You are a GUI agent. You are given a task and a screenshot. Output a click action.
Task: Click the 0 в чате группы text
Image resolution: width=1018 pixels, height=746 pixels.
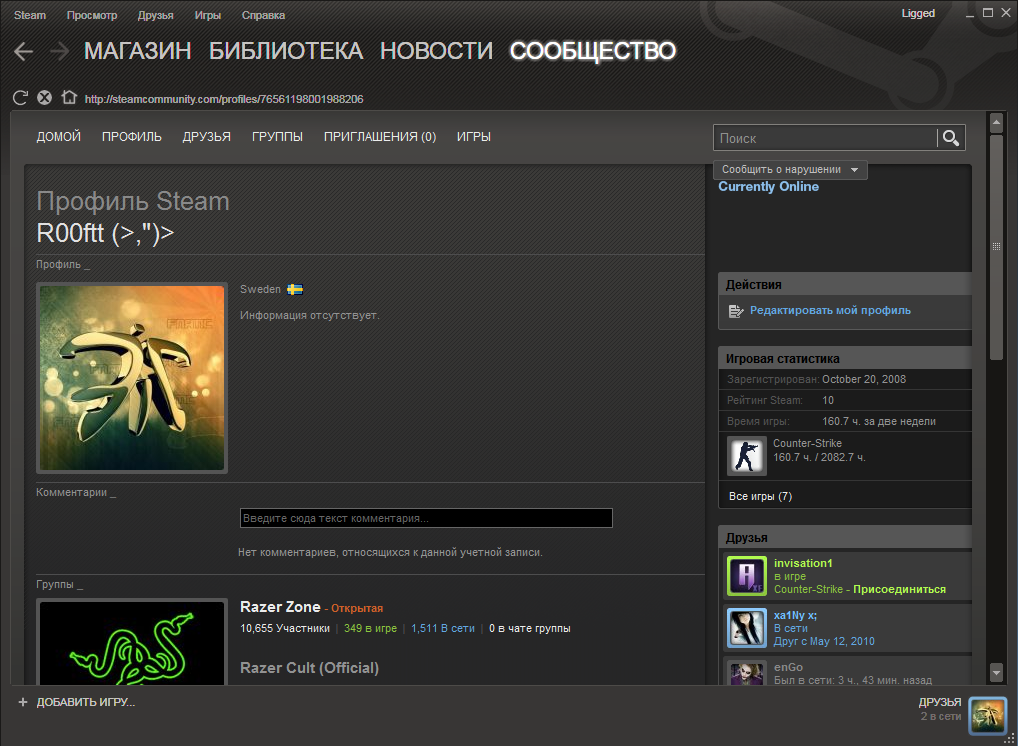pyautogui.click(x=530, y=628)
